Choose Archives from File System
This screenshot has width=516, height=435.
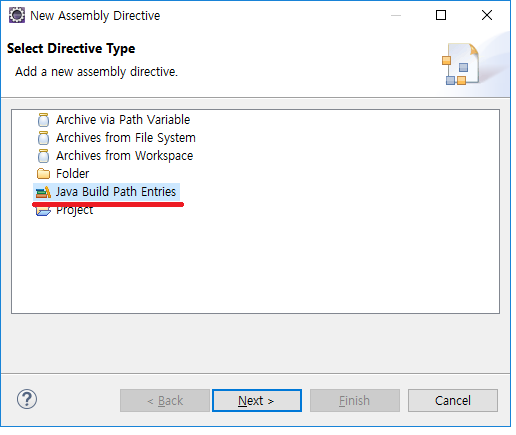[126, 138]
